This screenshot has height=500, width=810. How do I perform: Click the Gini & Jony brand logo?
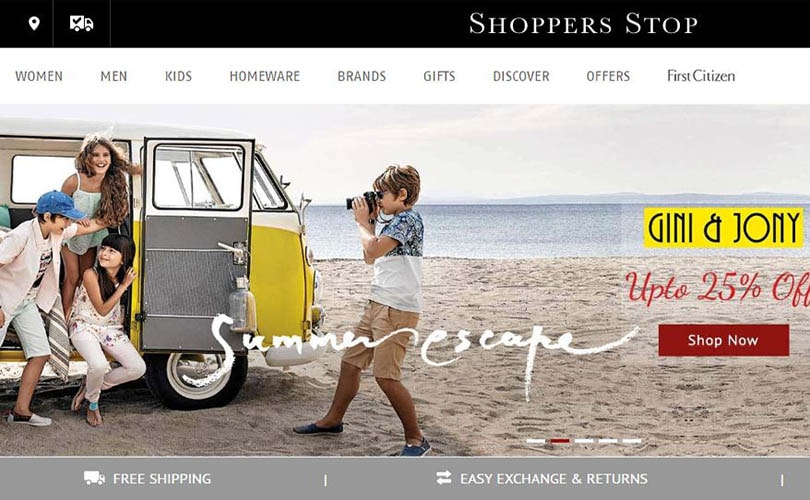(x=723, y=227)
